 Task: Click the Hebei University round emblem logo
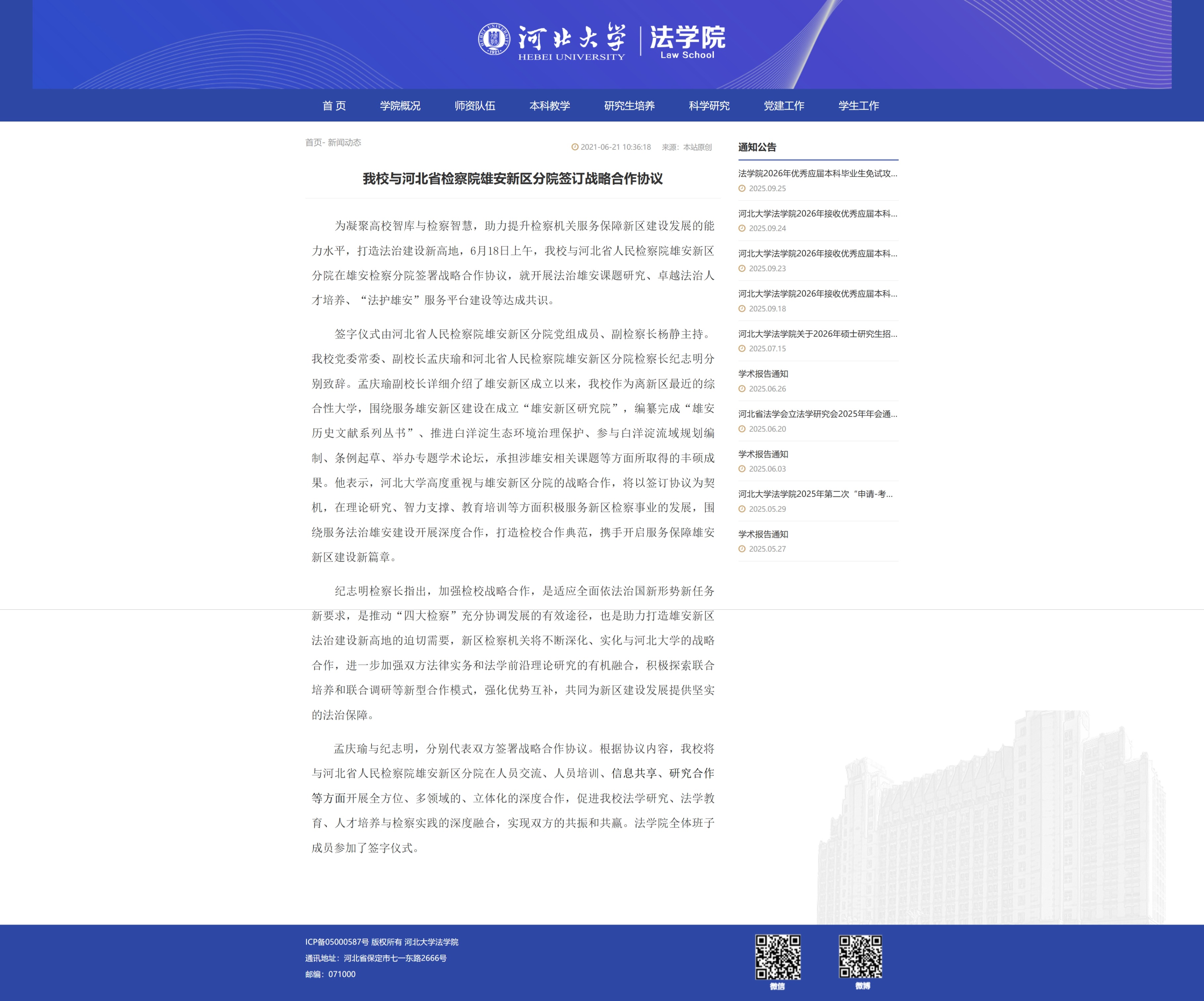click(x=494, y=39)
